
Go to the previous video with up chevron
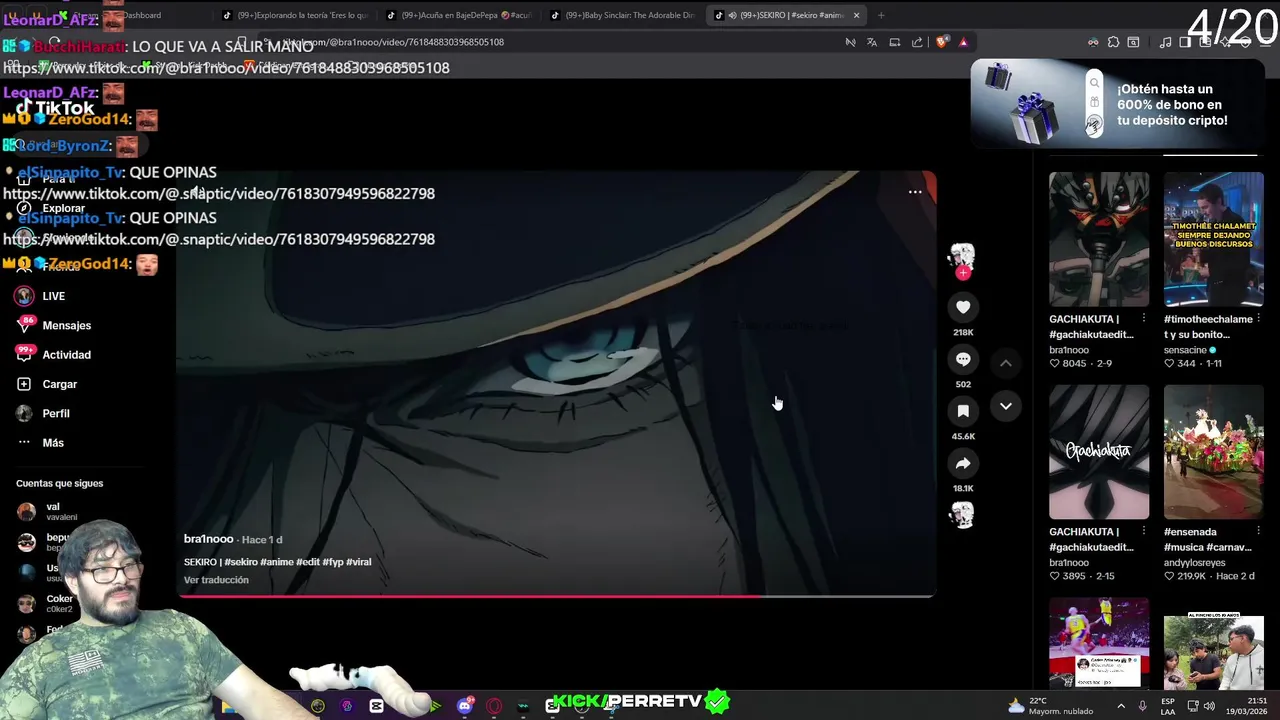[x=1006, y=363]
